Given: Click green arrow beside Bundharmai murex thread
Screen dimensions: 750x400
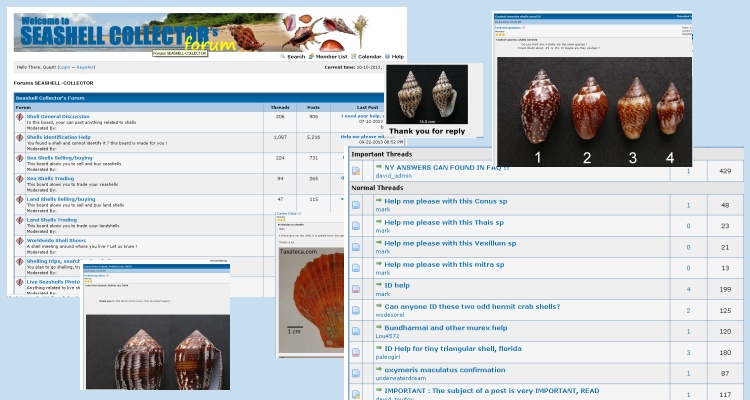Looking at the screenshot, I should point(379,328).
